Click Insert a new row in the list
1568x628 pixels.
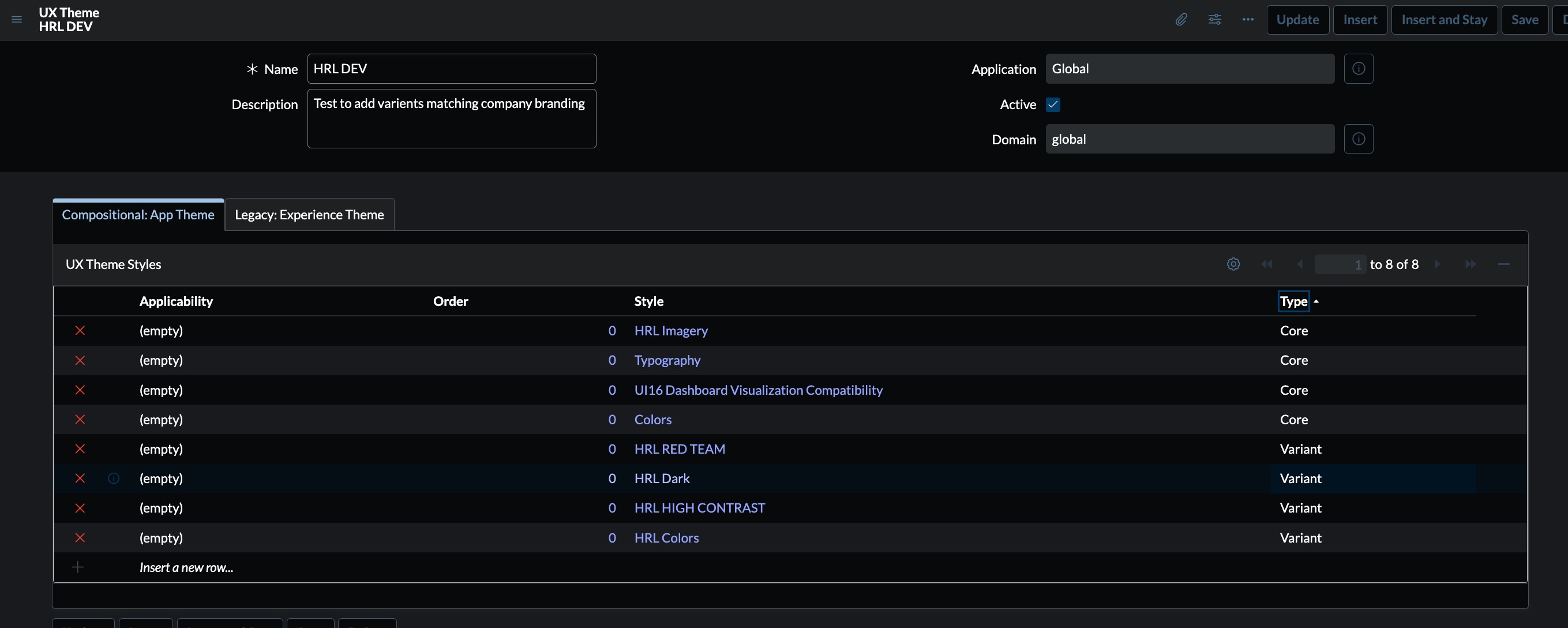pyautogui.click(x=186, y=566)
